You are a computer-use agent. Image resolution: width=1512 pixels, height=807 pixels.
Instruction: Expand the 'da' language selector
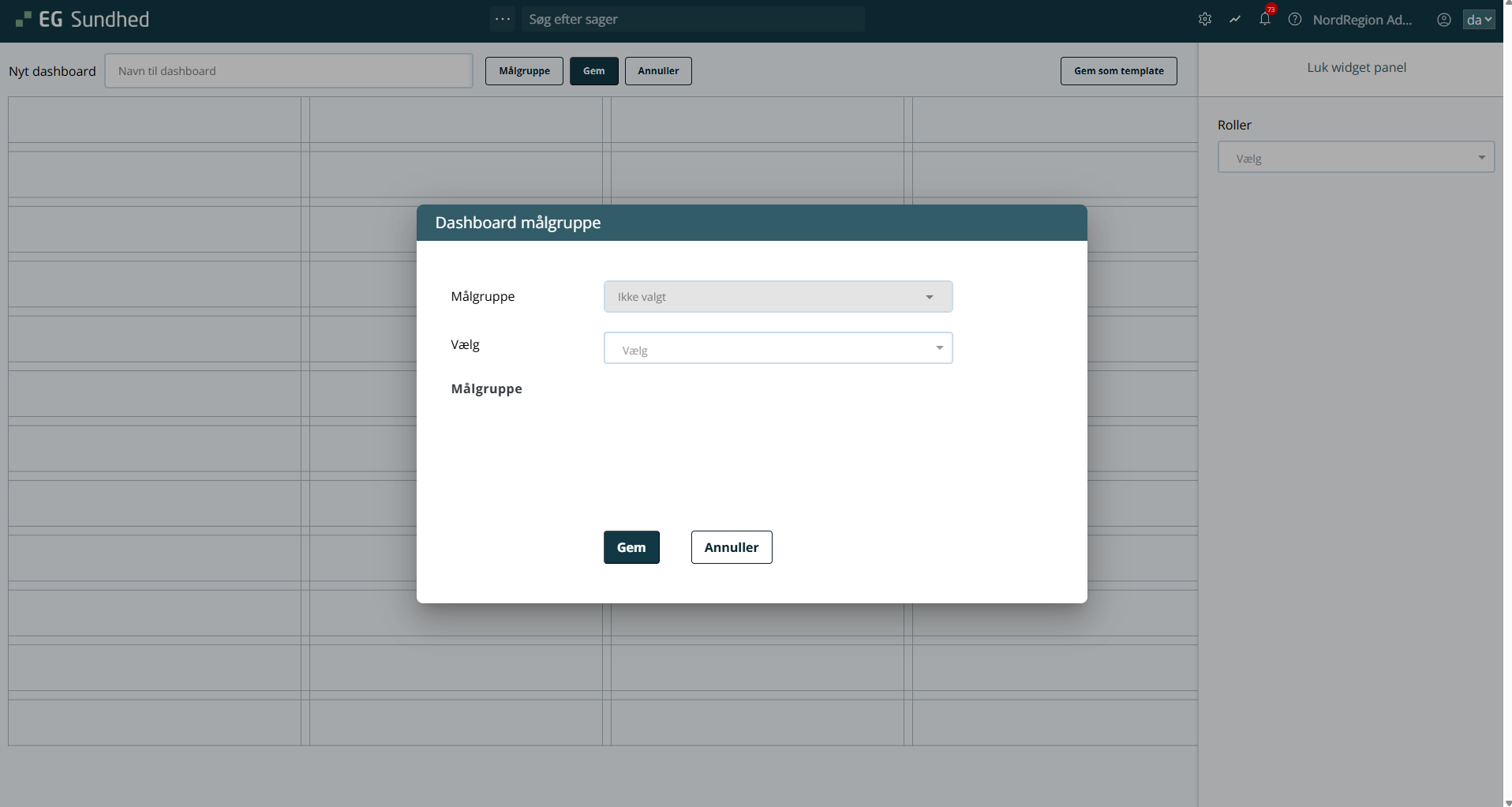click(x=1478, y=20)
